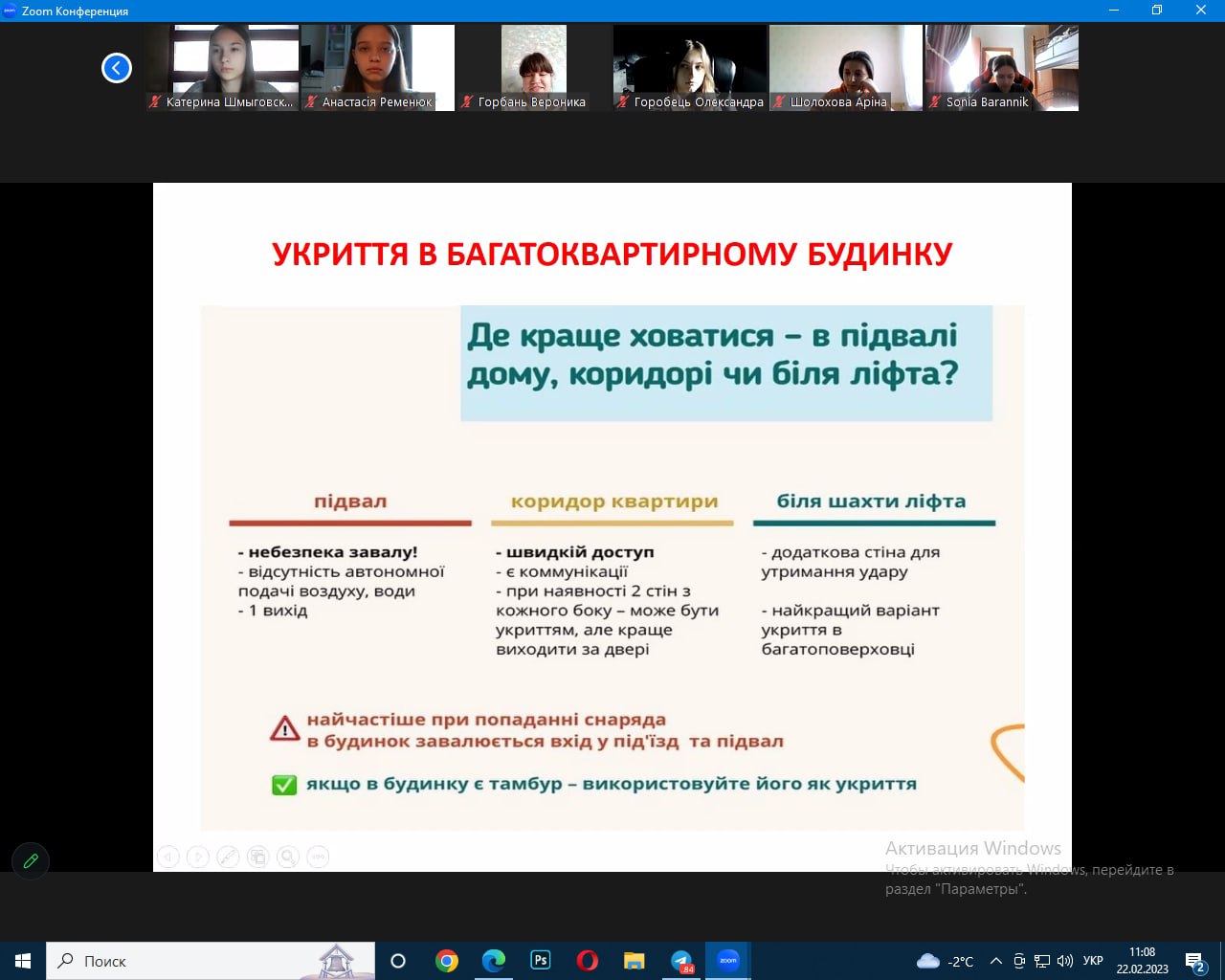Screen dimensions: 1225x980
Task: Open Telegram from the taskbar
Action: point(681,961)
